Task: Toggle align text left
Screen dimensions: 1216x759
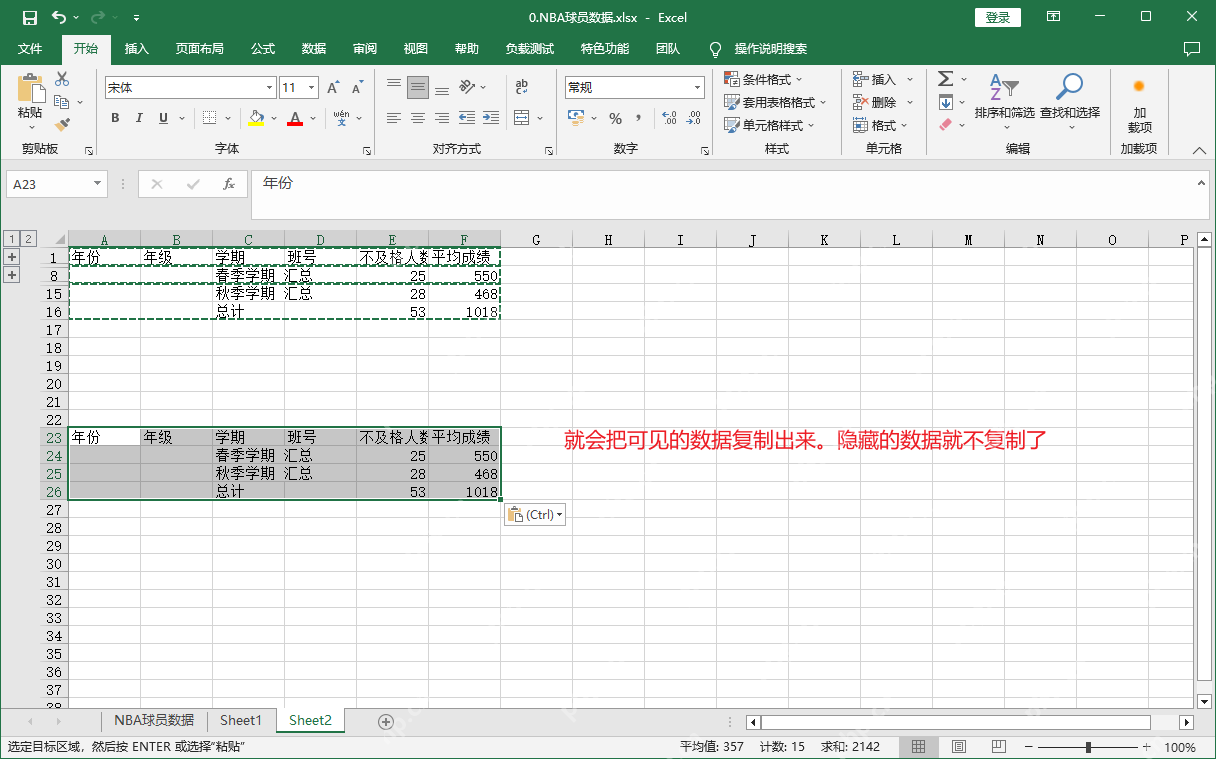Action: [394, 118]
